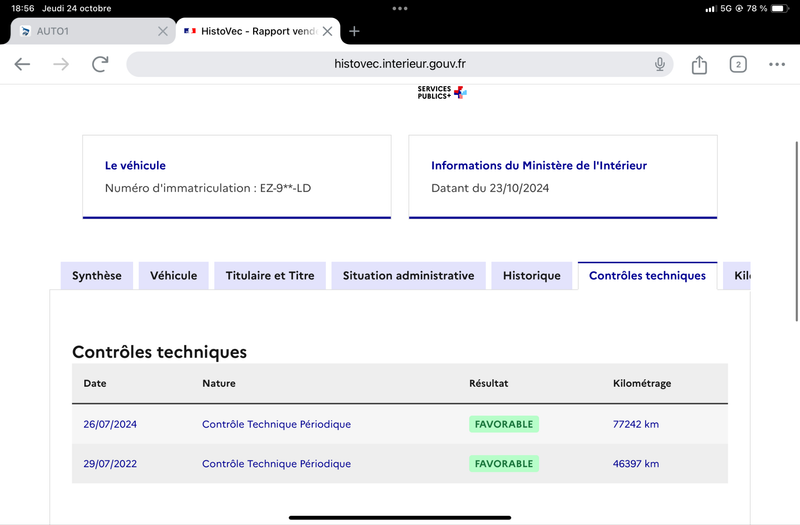This screenshot has width=800, height=525.
Task: Click Contrôle Technique Périodique in 29/07/2022 row
Action: [277, 464]
